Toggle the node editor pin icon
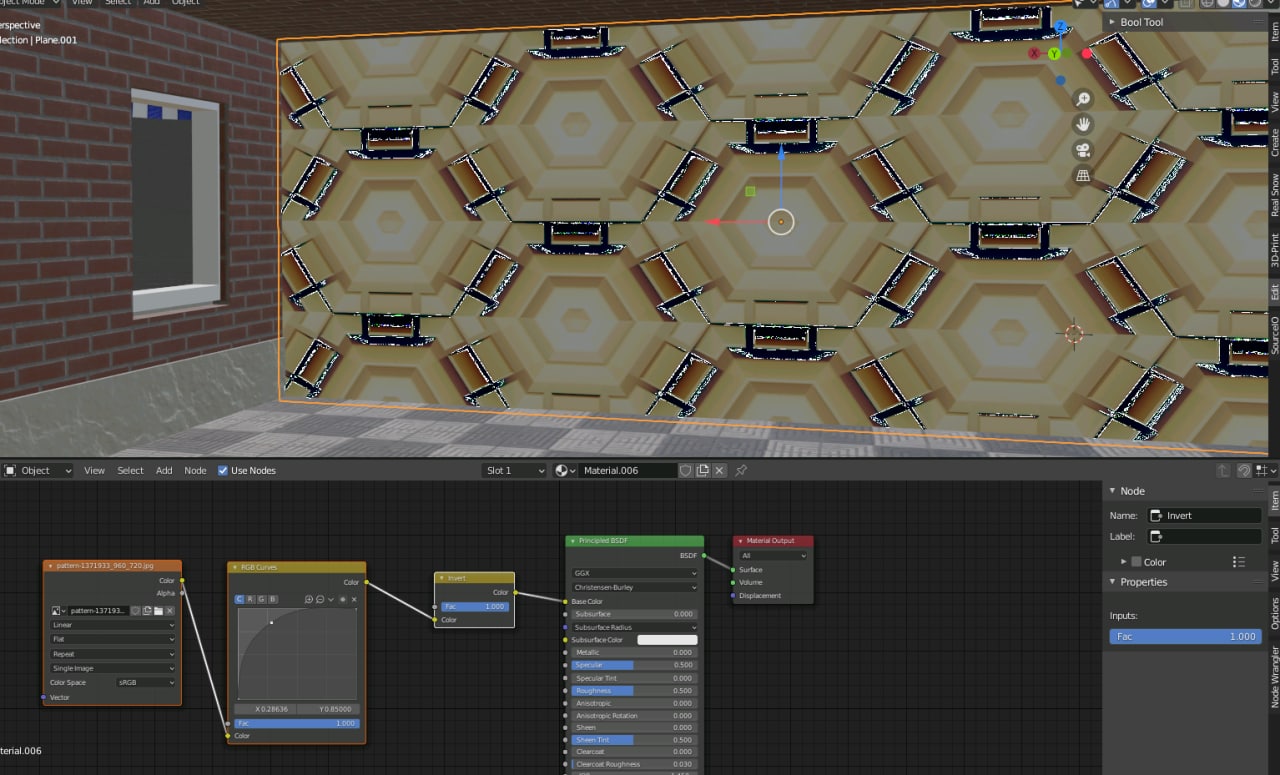The image size is (1280, 775). (x=741, y=470)
